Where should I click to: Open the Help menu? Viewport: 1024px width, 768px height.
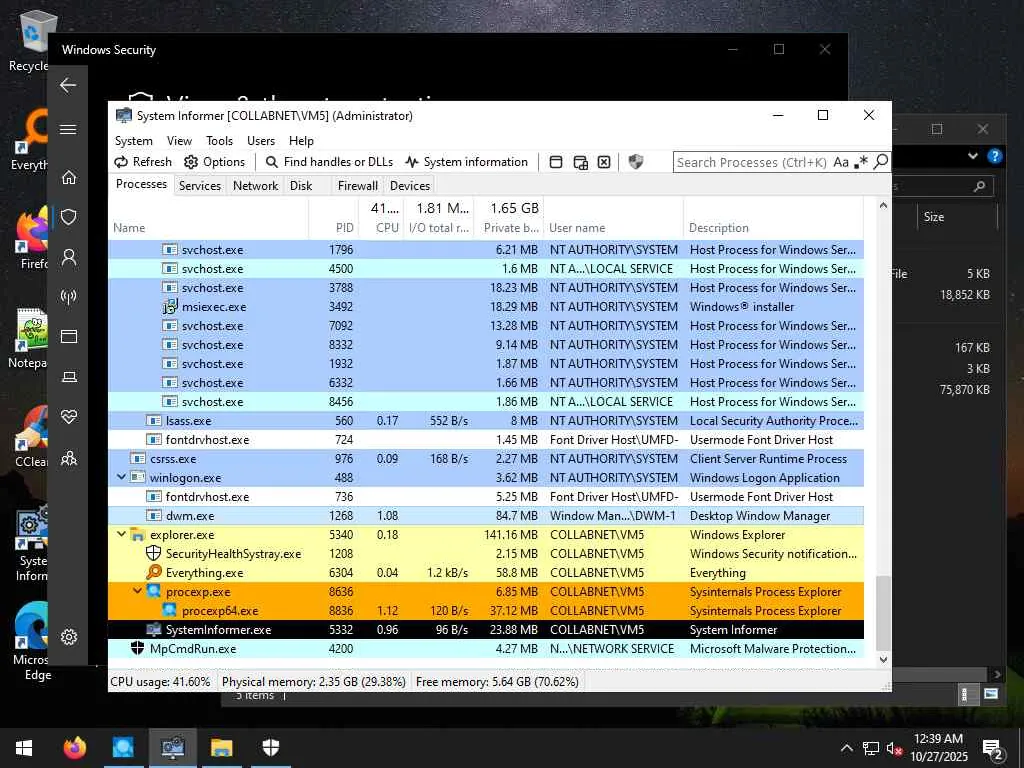(301, 141)
